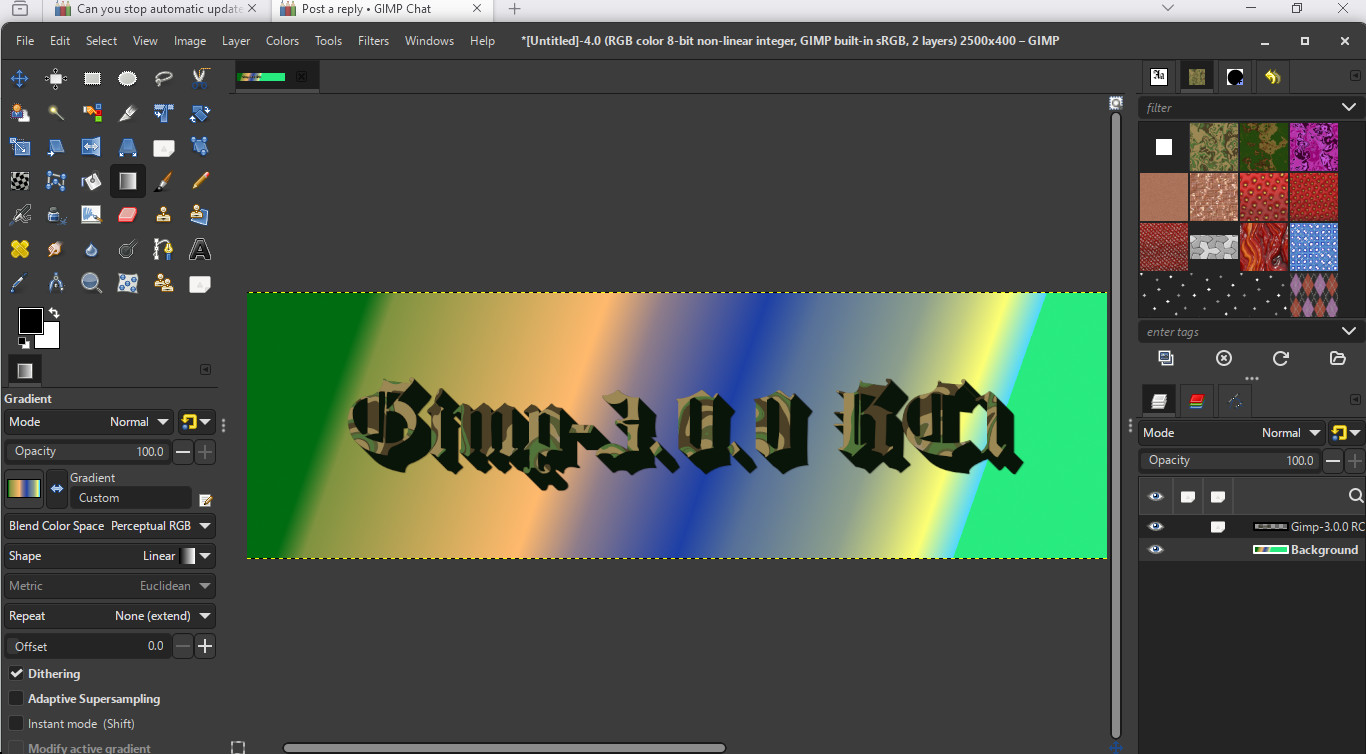
Task: Reverse the gradient direction toggle
Action: (57, 488)
